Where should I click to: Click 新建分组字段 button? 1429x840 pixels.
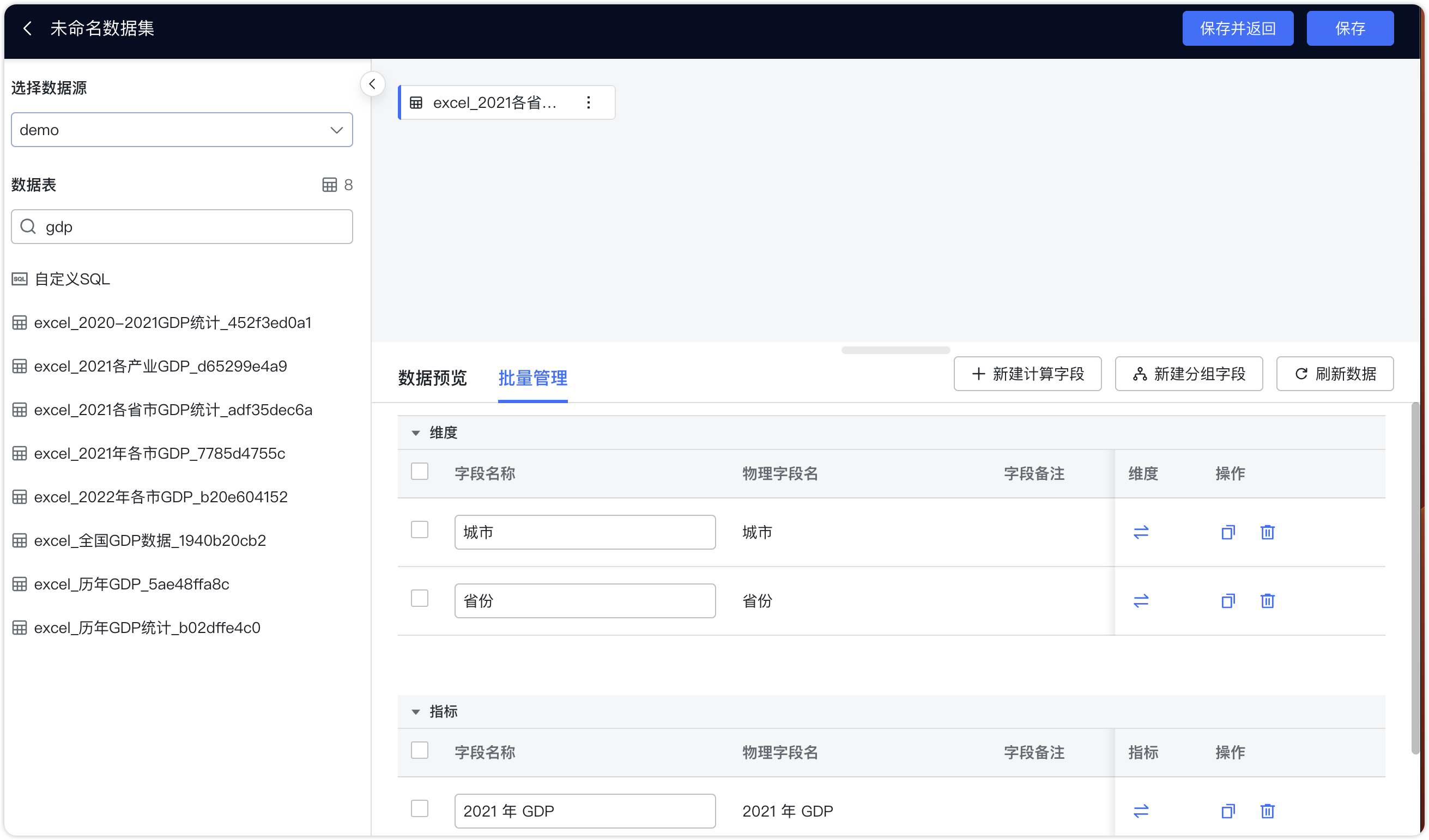(x=1189, y=374)
